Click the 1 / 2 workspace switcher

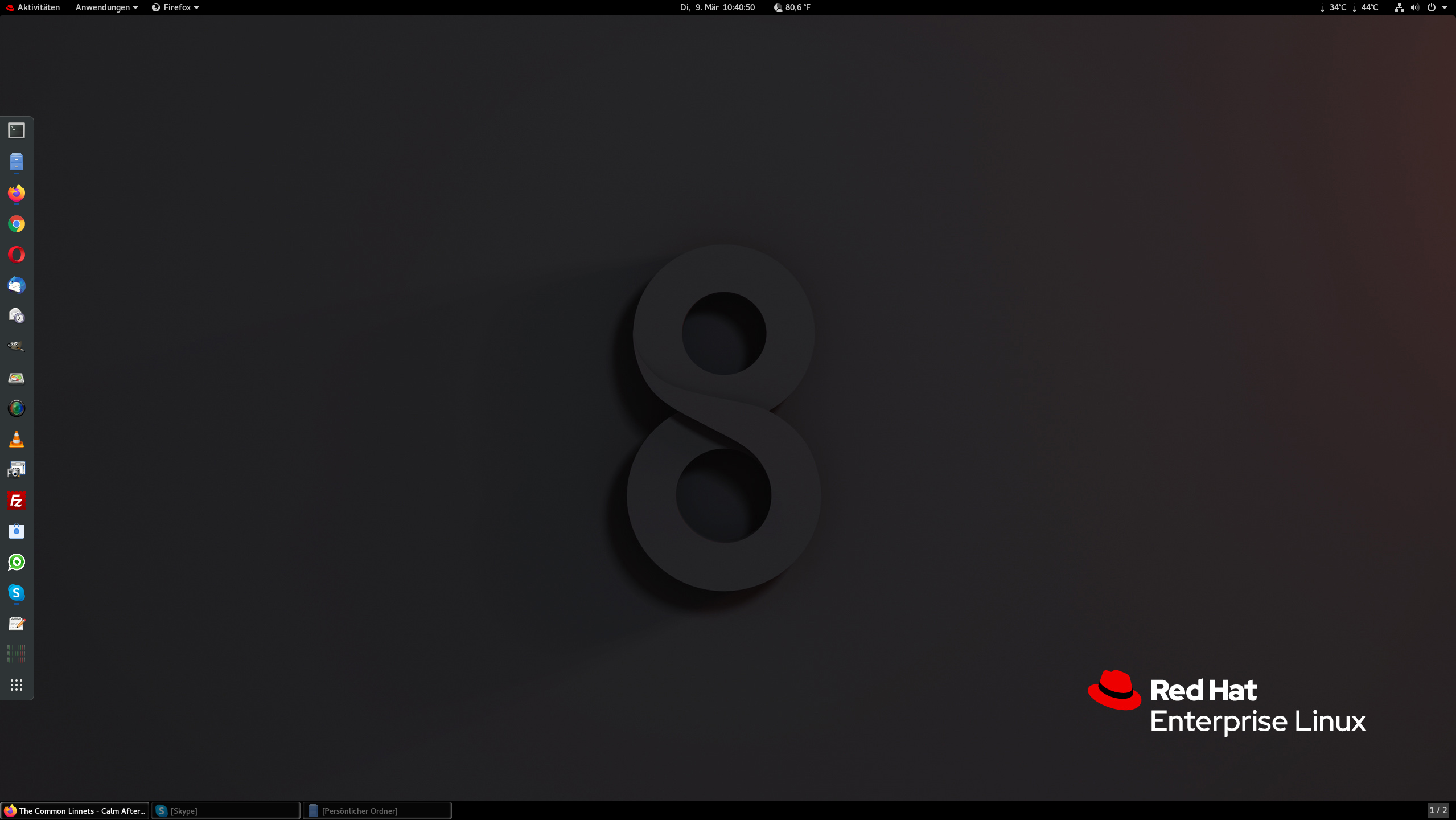coord(1438,810)
